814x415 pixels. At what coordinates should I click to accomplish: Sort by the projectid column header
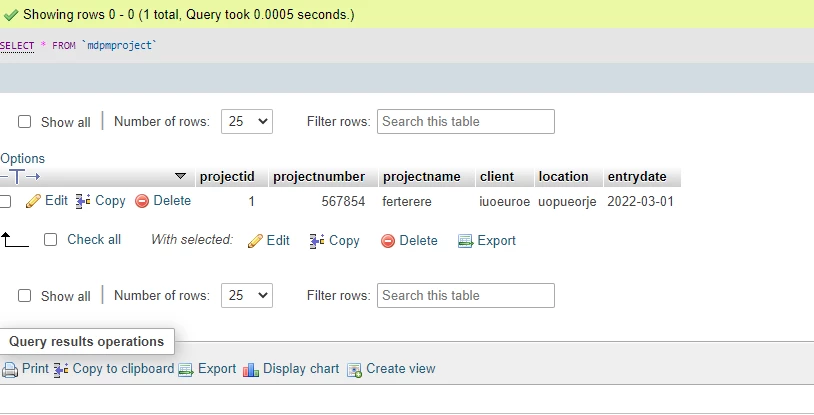coord(227,177)
